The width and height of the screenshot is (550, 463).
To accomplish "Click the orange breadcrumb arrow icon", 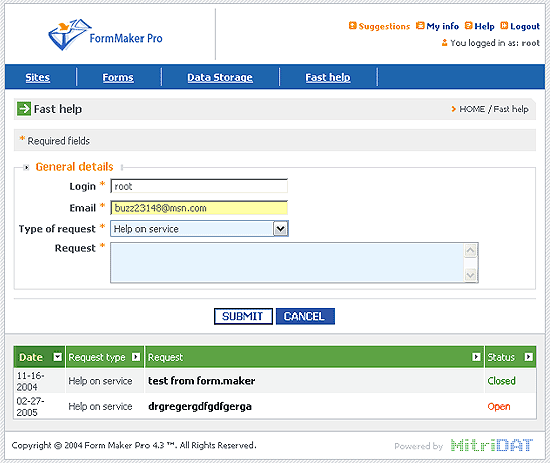I will coord(454,109).
